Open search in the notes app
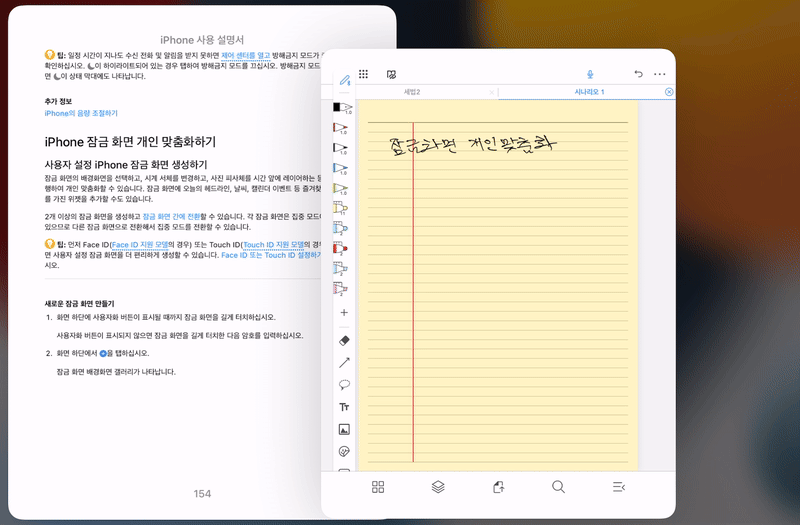 pos(559,487)
